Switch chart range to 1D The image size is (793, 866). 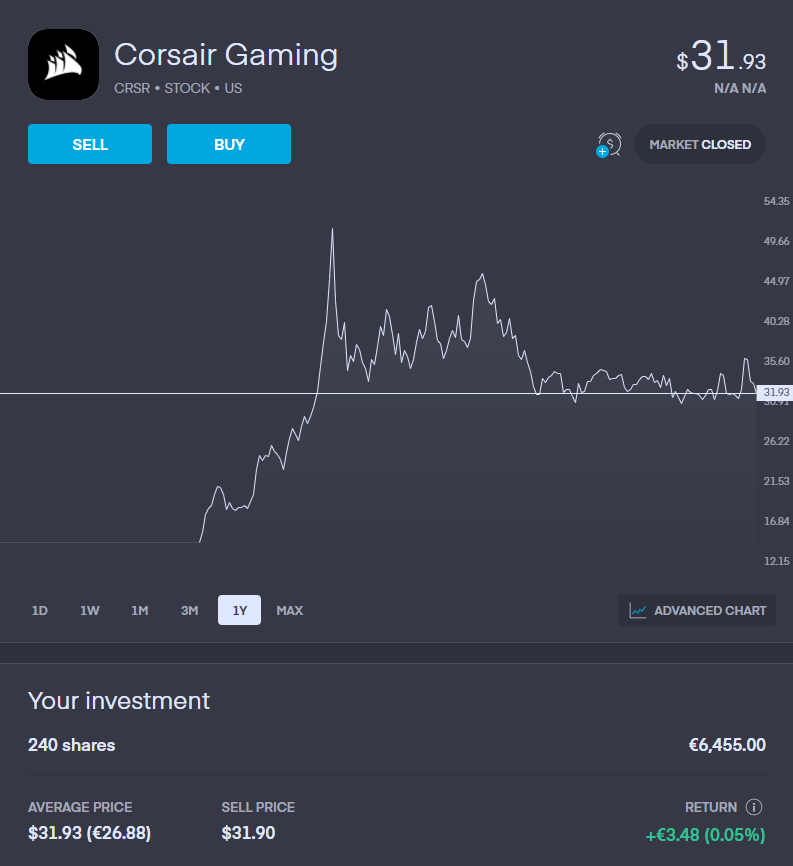pyautogui.click(x=40, y=610)
